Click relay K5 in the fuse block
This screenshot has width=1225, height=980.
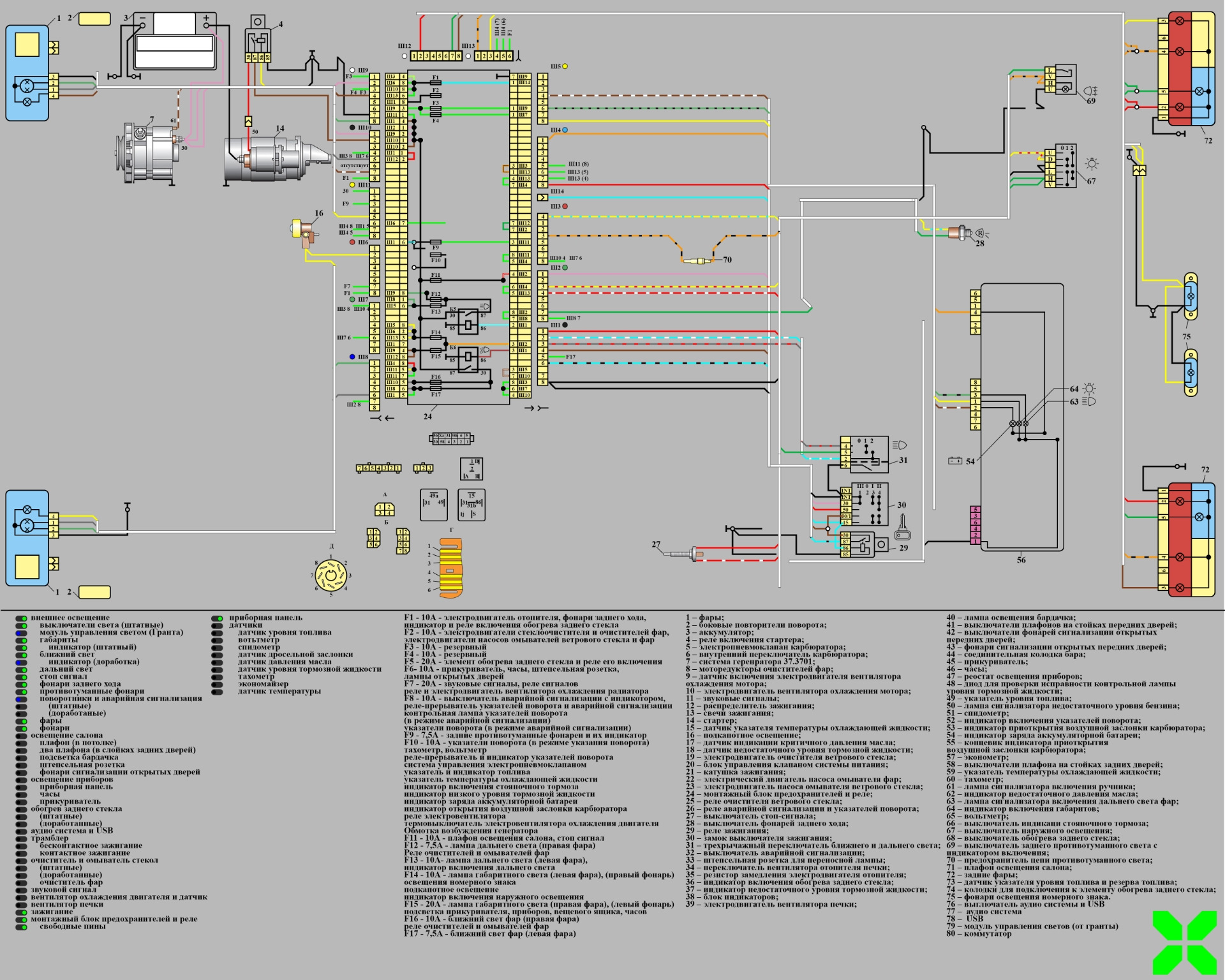click(x=469, y=320)
